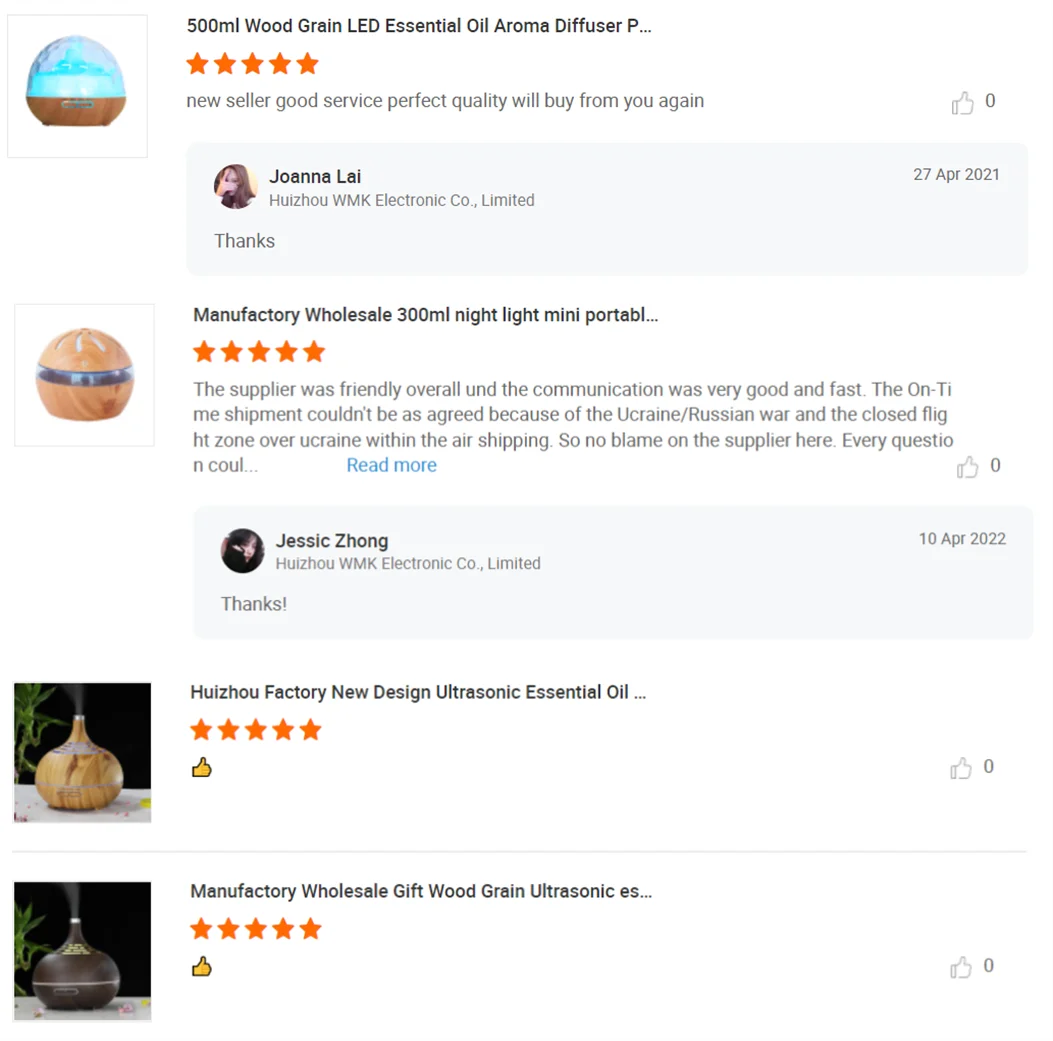Screen dimensions: 1053x1041
Task: Click Jessic Zhong's profile avatar
Action: 242,551
